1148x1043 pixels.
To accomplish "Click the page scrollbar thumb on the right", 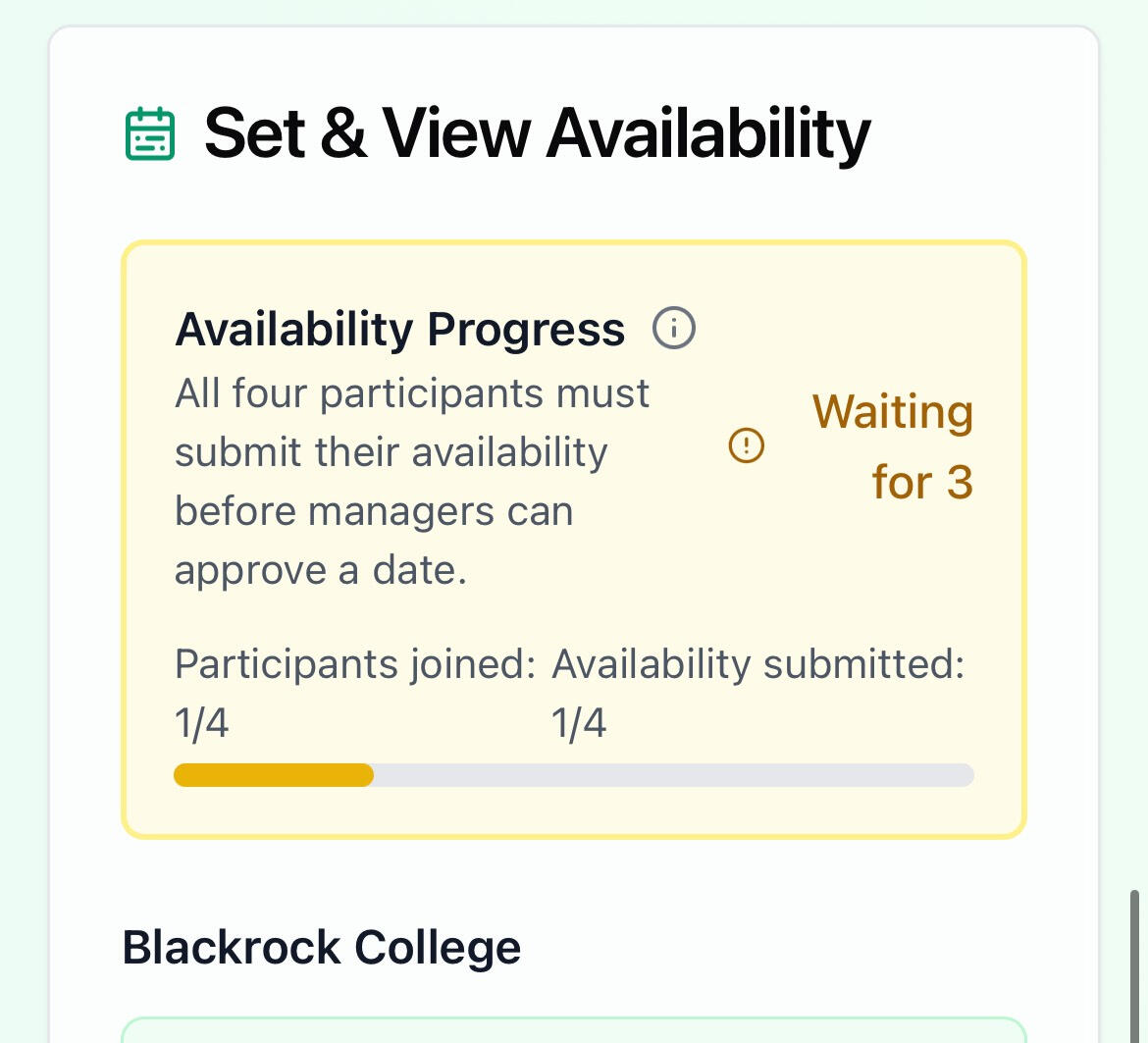I will point(1136,962).
